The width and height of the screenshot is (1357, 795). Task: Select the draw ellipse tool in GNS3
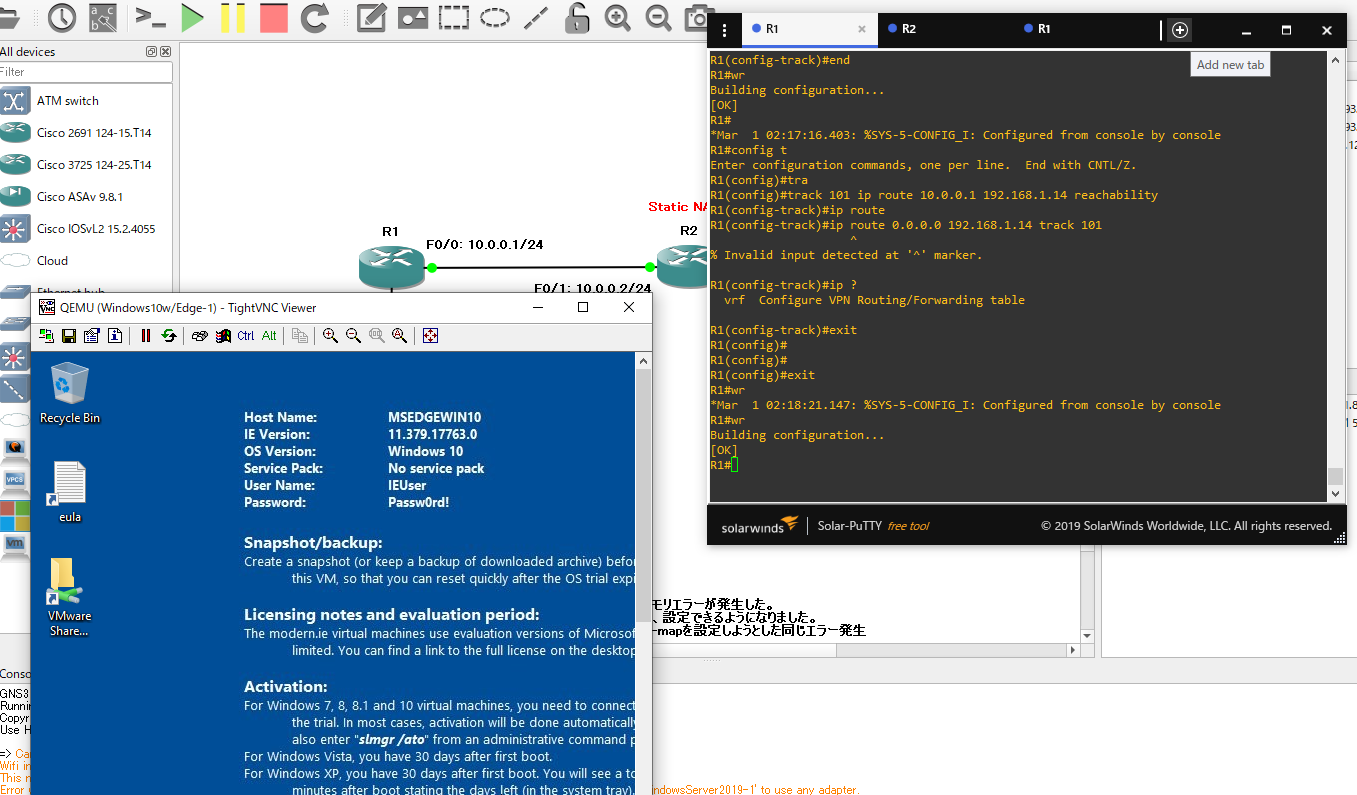click(495, 16)
